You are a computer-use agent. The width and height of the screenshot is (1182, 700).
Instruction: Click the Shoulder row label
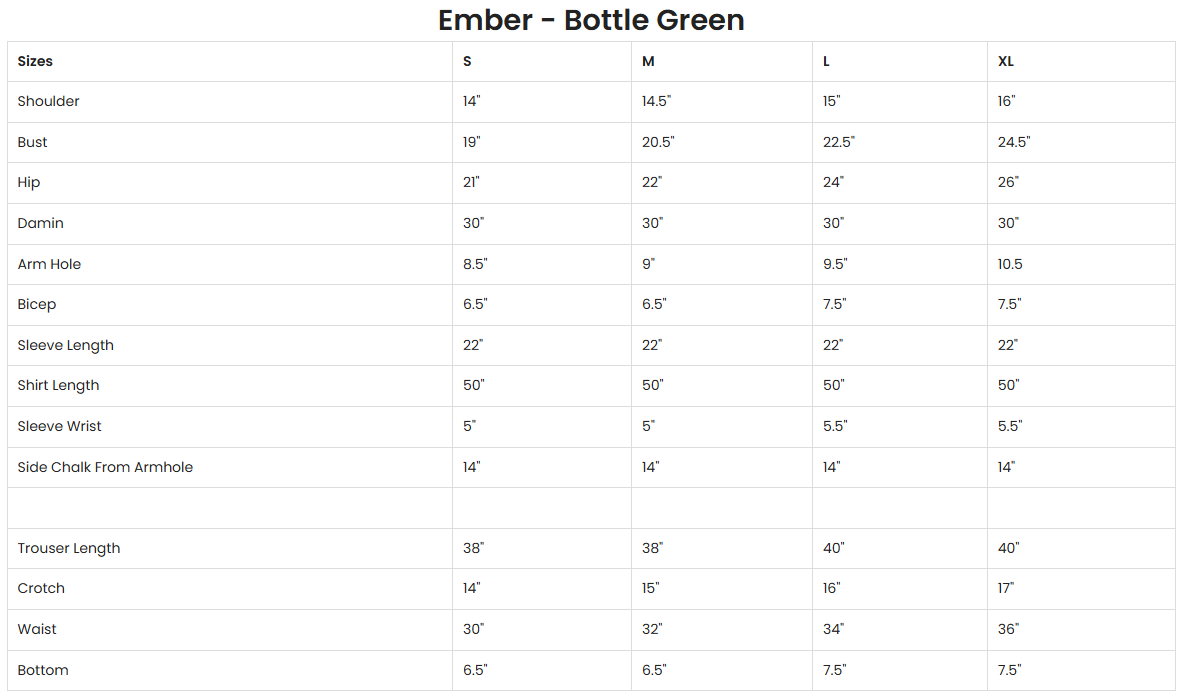(48, 101)
